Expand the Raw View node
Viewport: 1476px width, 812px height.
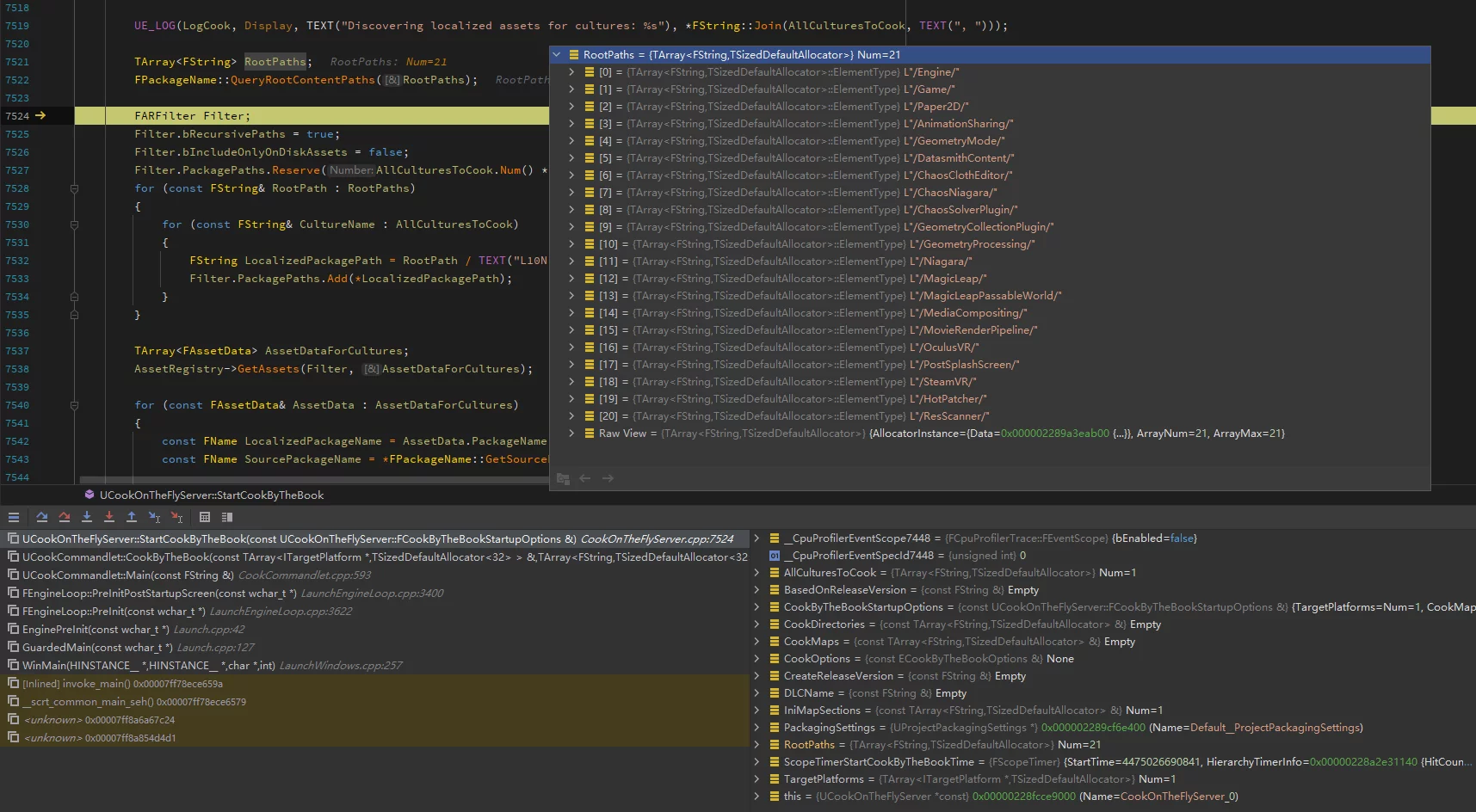coord(571,434)
